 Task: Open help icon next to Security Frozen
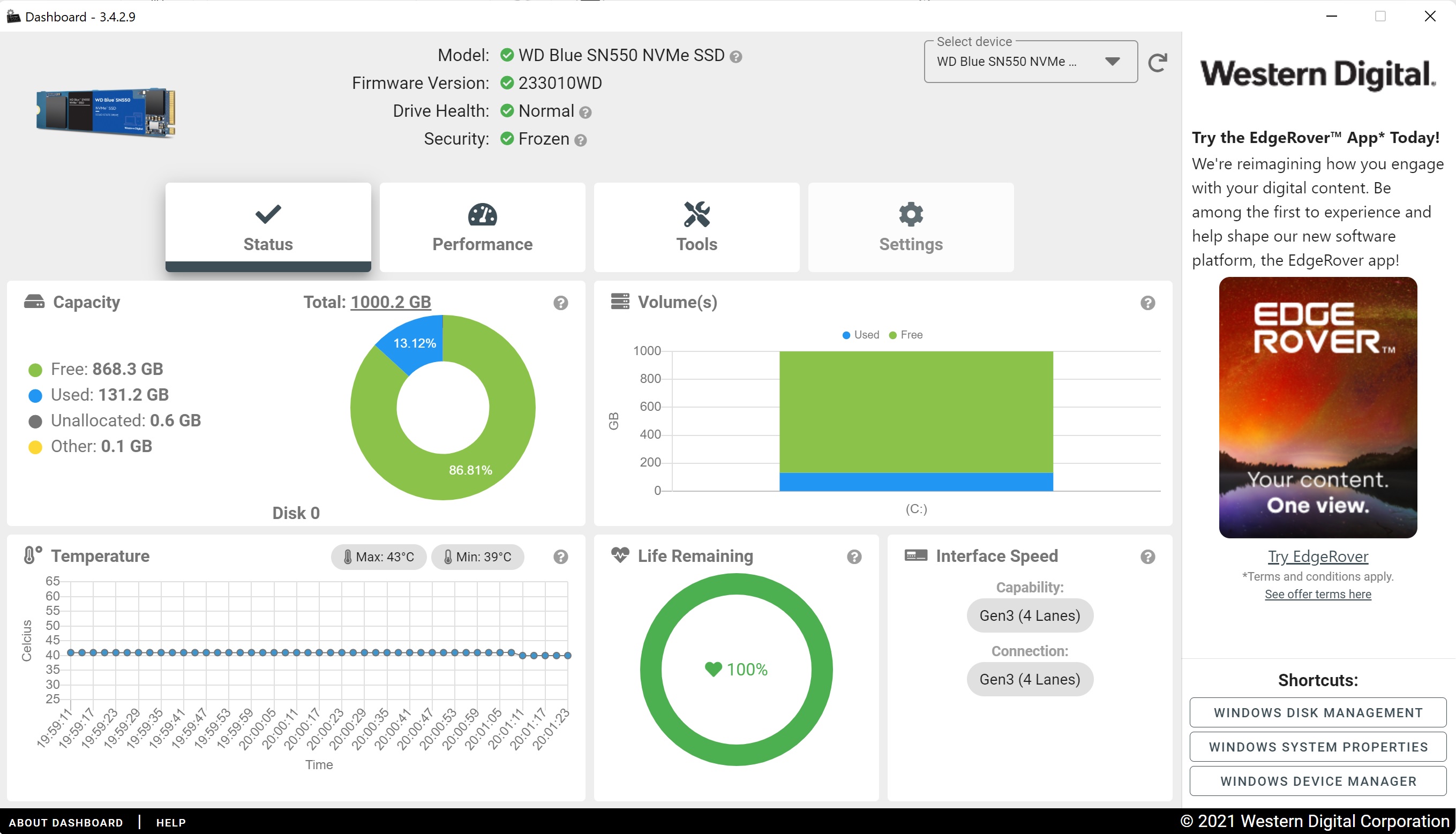580,140
